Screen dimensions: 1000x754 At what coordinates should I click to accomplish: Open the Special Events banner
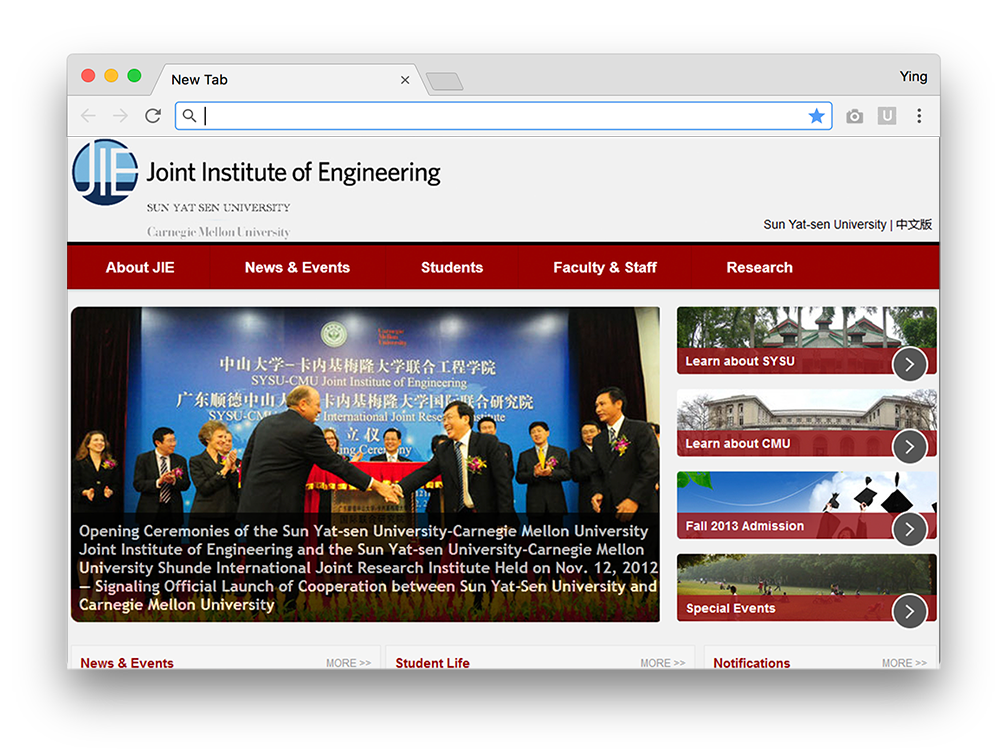tap(807, 588)
